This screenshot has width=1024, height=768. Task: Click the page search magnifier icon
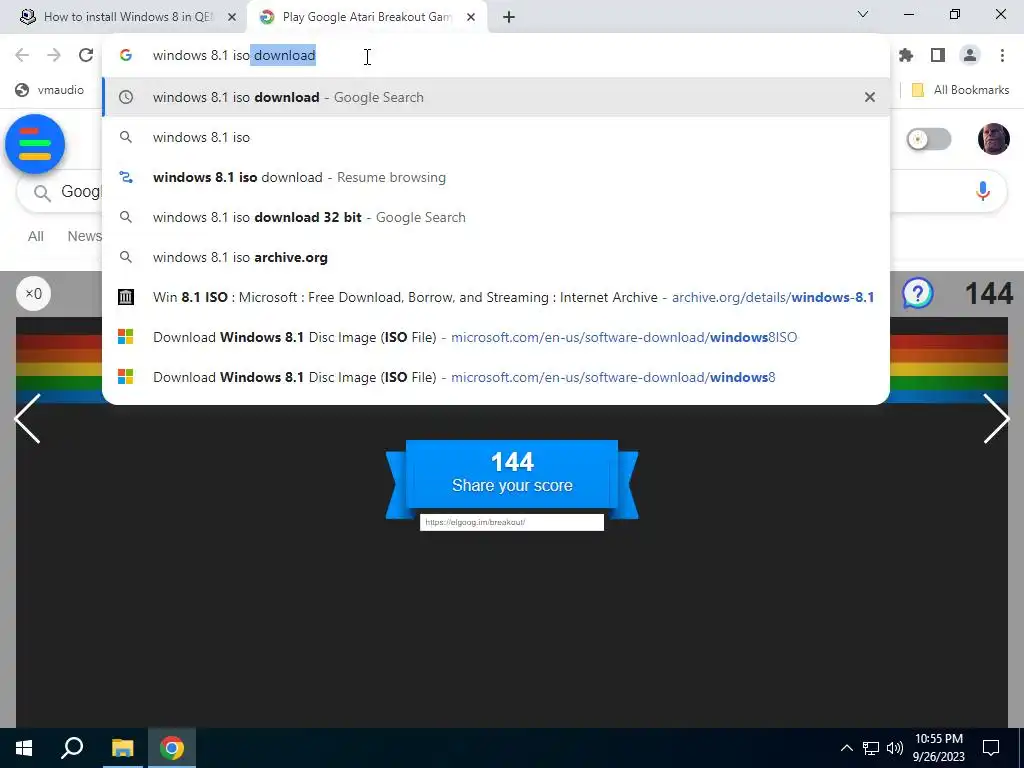[42, 192]
